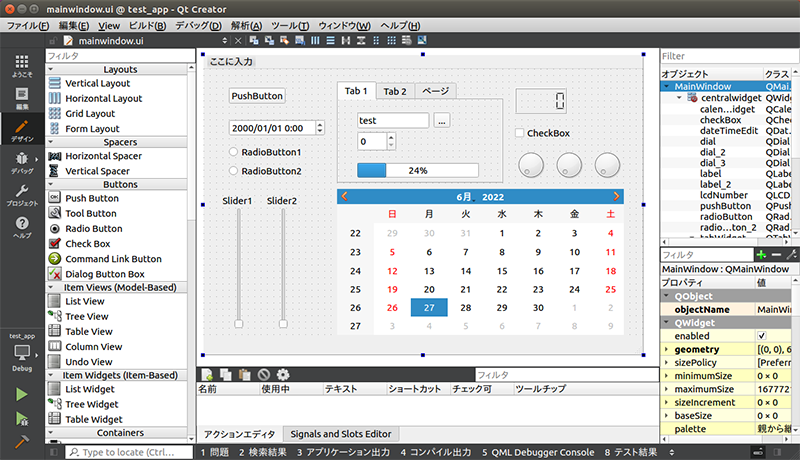Click the Adjust Size toolbar icon

(422, 40)
